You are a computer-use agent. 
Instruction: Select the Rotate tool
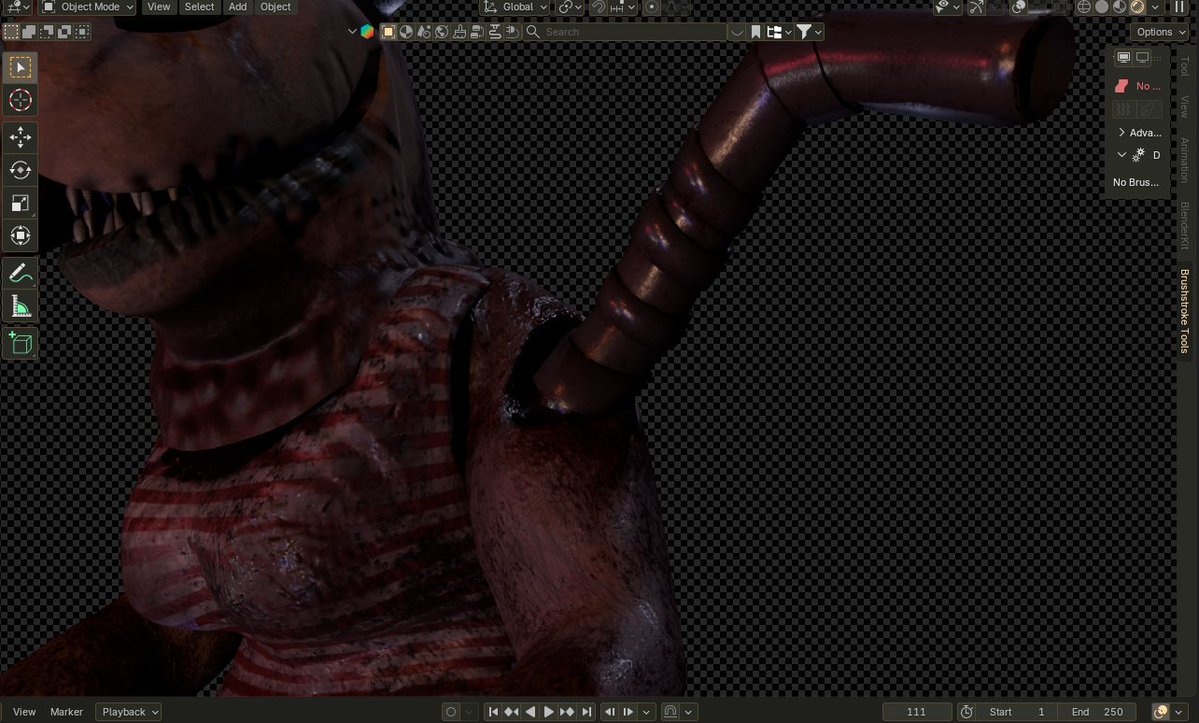click(21, 170)
